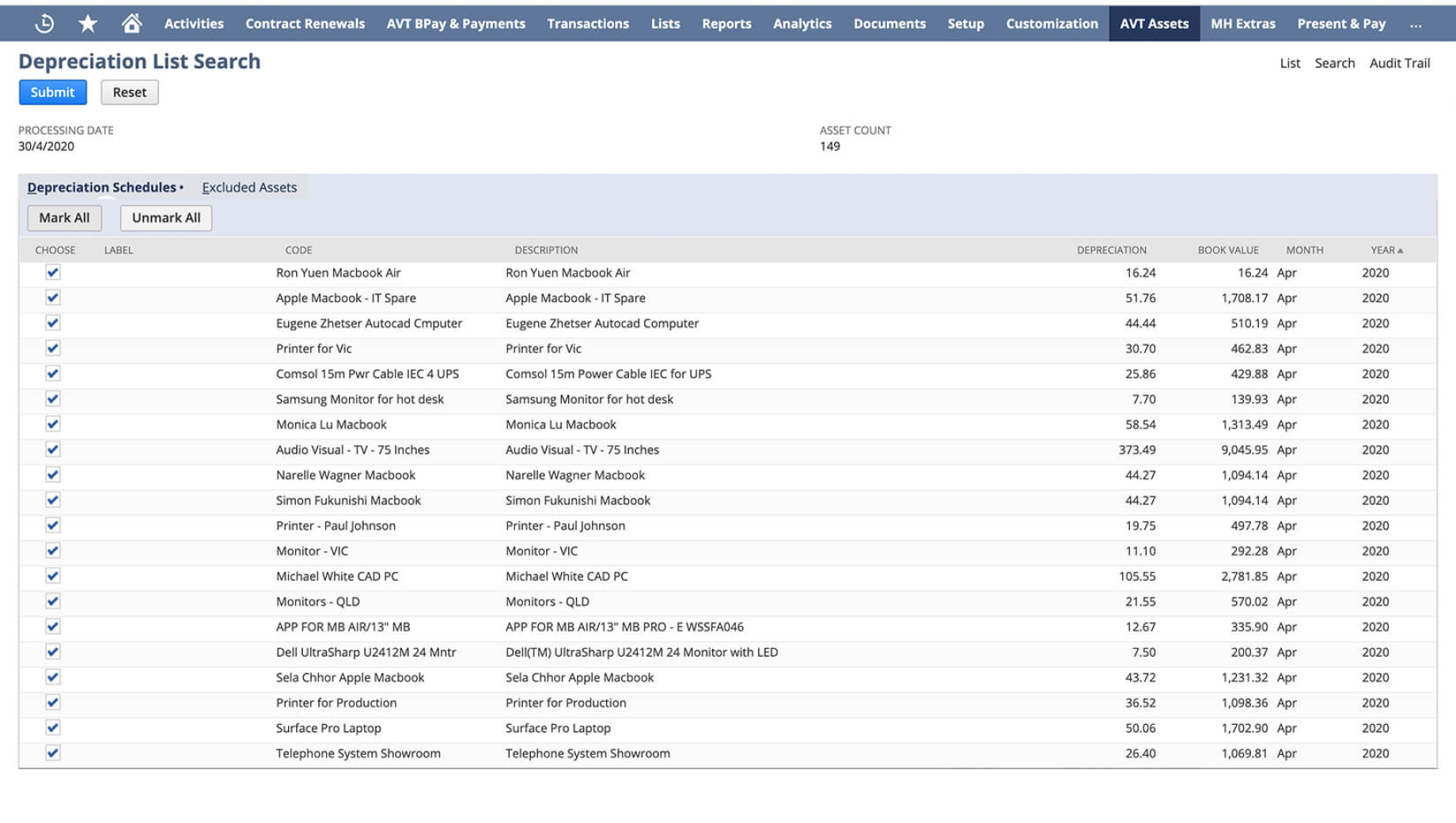Image resolution: width=1456 pixels, height=823 pixels.
Task: Open the Audit Trail link
Action: [x=1399, y=63]
